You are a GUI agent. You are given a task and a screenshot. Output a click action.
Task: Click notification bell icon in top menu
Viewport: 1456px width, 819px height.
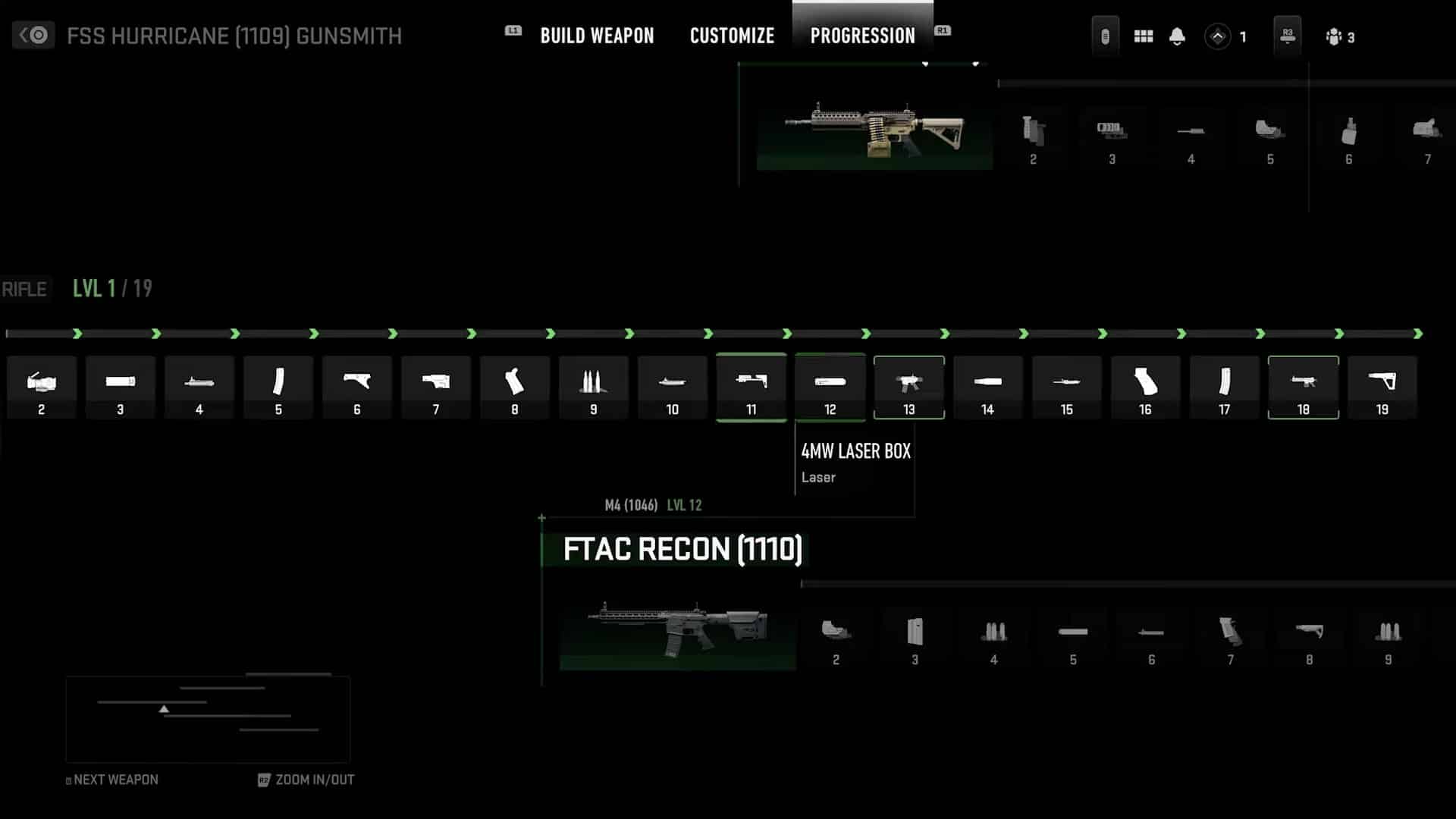pos(1177,36)
